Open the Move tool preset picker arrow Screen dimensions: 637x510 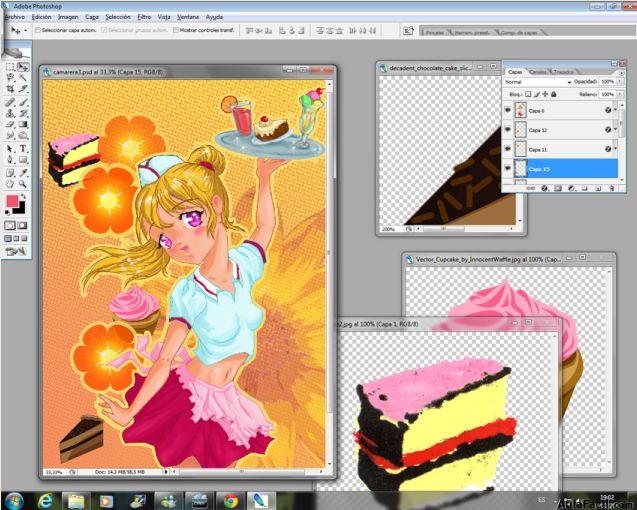26,30
